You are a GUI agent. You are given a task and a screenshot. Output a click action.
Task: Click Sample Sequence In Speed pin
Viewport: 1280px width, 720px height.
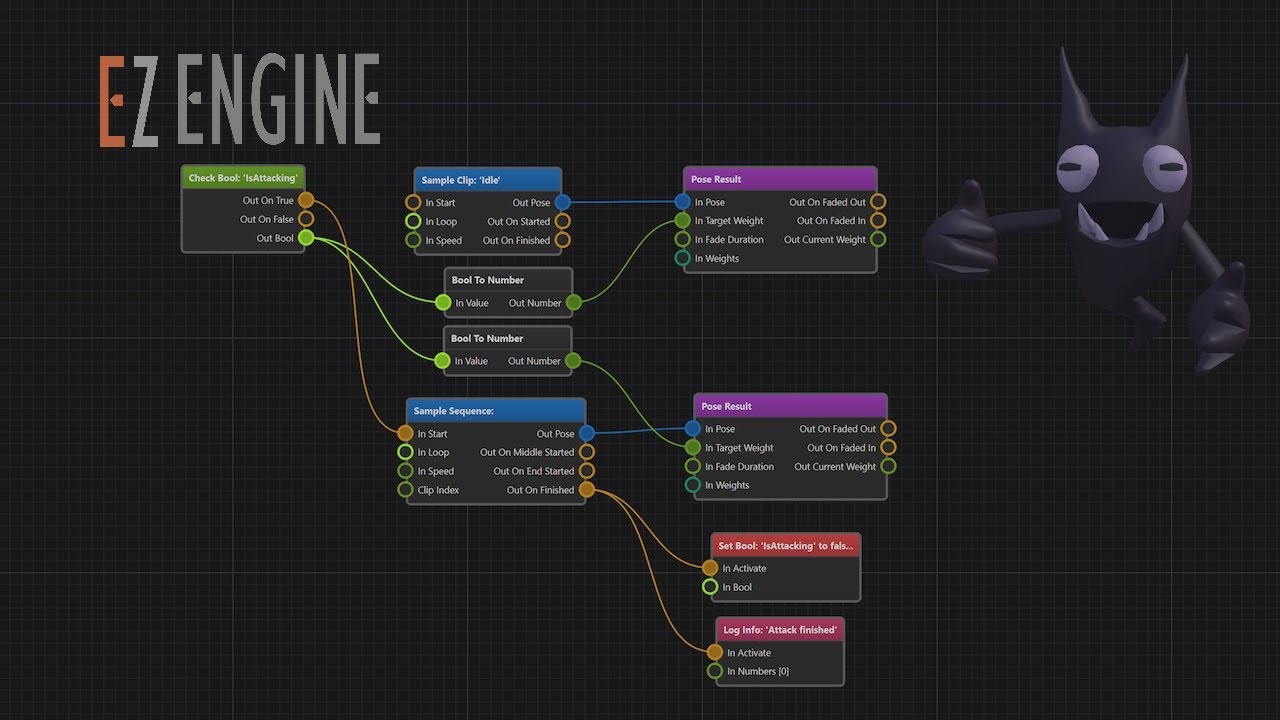coord(405,471)
